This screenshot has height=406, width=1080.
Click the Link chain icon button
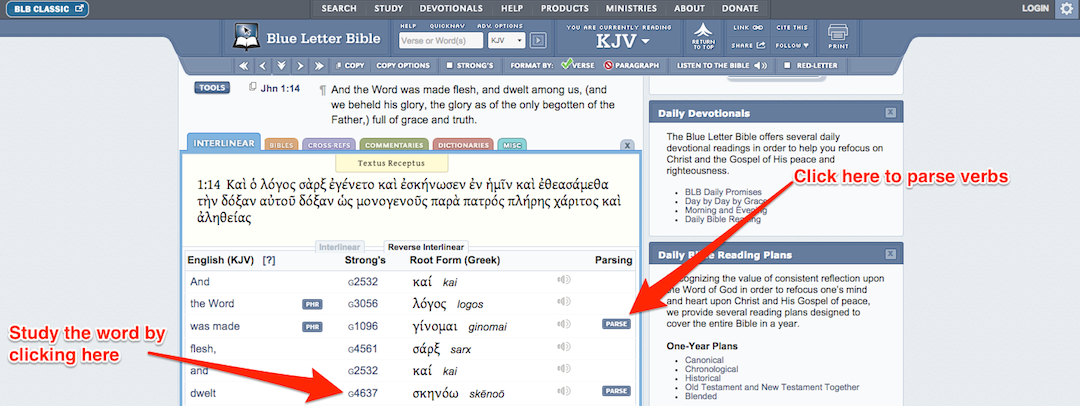(748, 28)
